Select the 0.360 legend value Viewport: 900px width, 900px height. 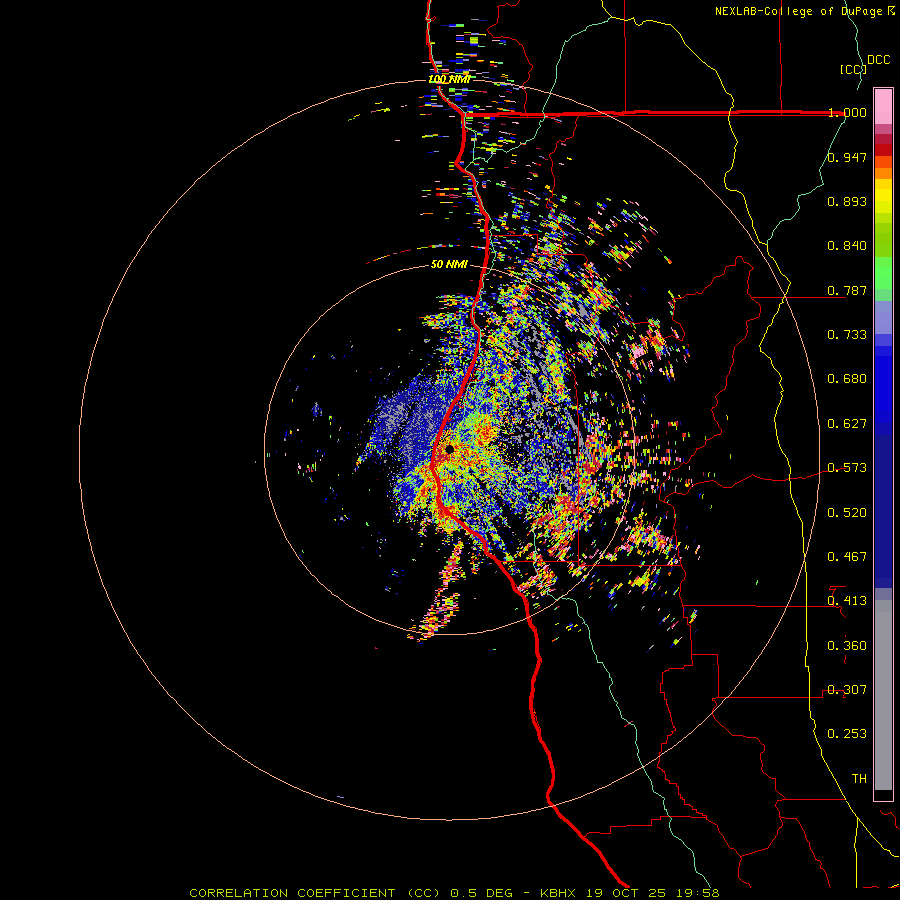[x=847, y=646]
